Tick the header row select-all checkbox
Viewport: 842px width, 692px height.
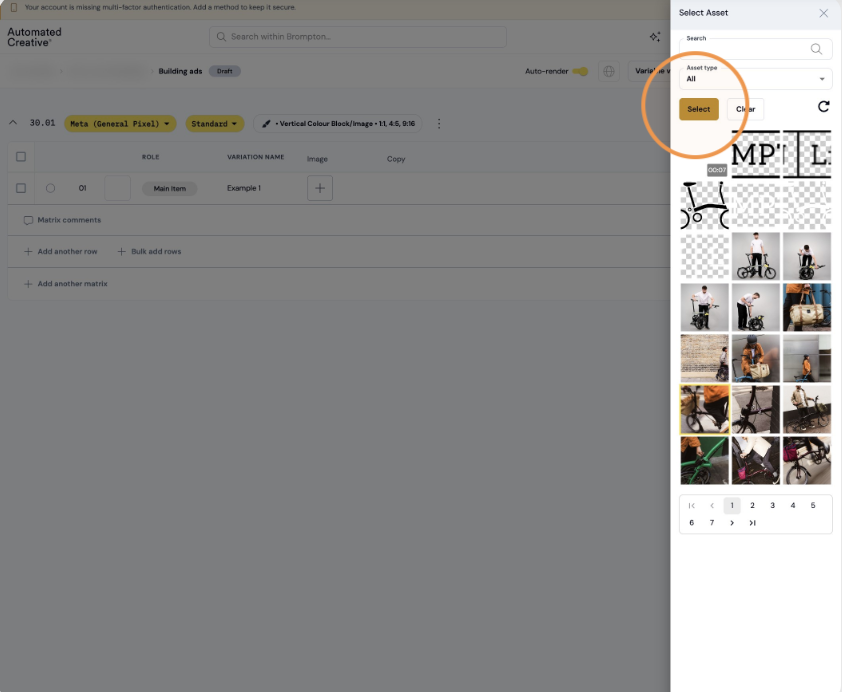click(21, 157)
